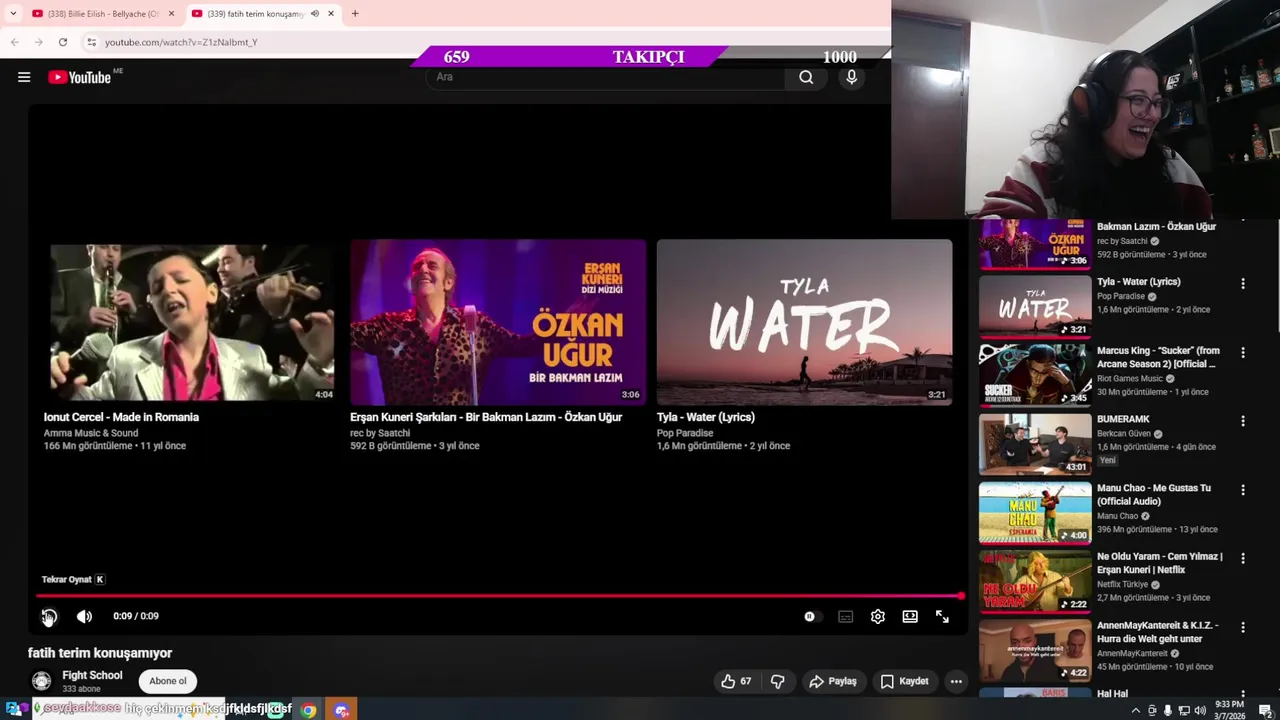Show hidden tray icons with the chevron
This screenshot has width=1280, height=720.
point(1135,710)
